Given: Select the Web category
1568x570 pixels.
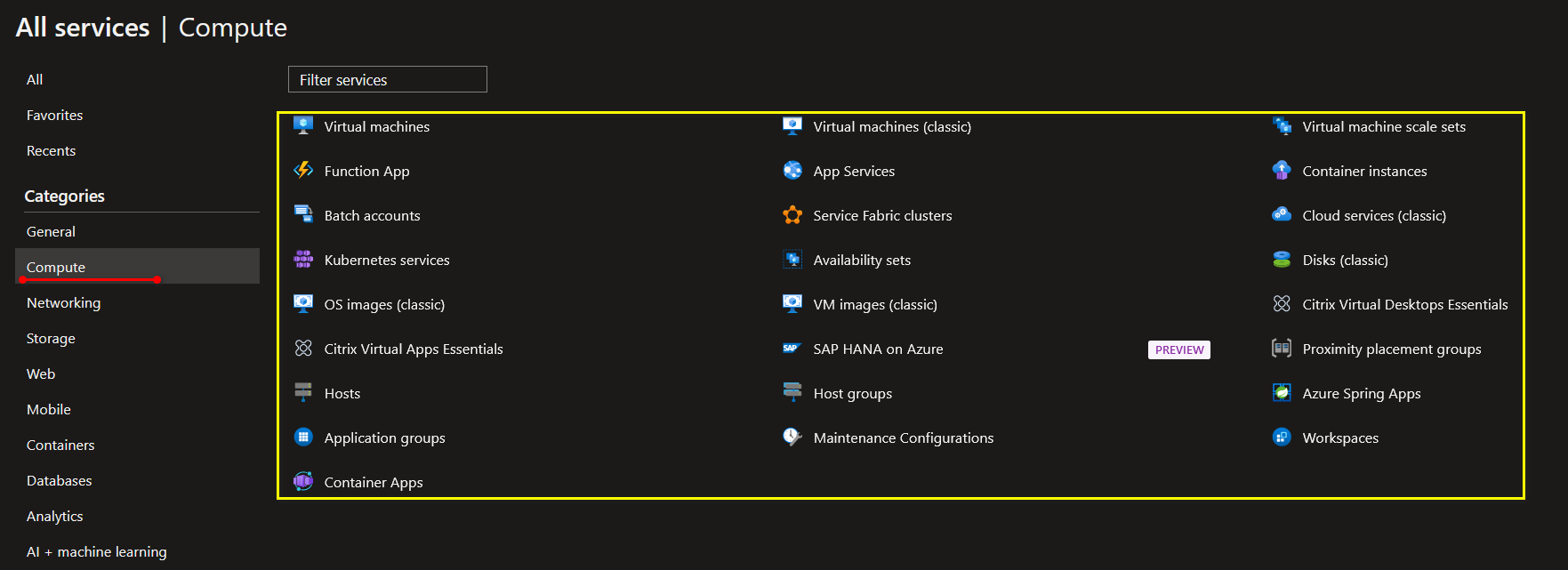Looking at the screenshot, I should 41,373.
